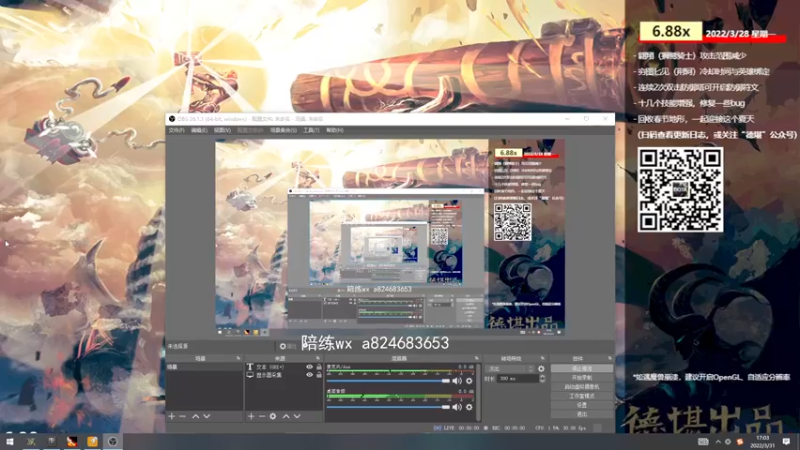800x450 pixels.
Task: Pop out the Audio Mixer dock panel
Action: coord(477,358)
